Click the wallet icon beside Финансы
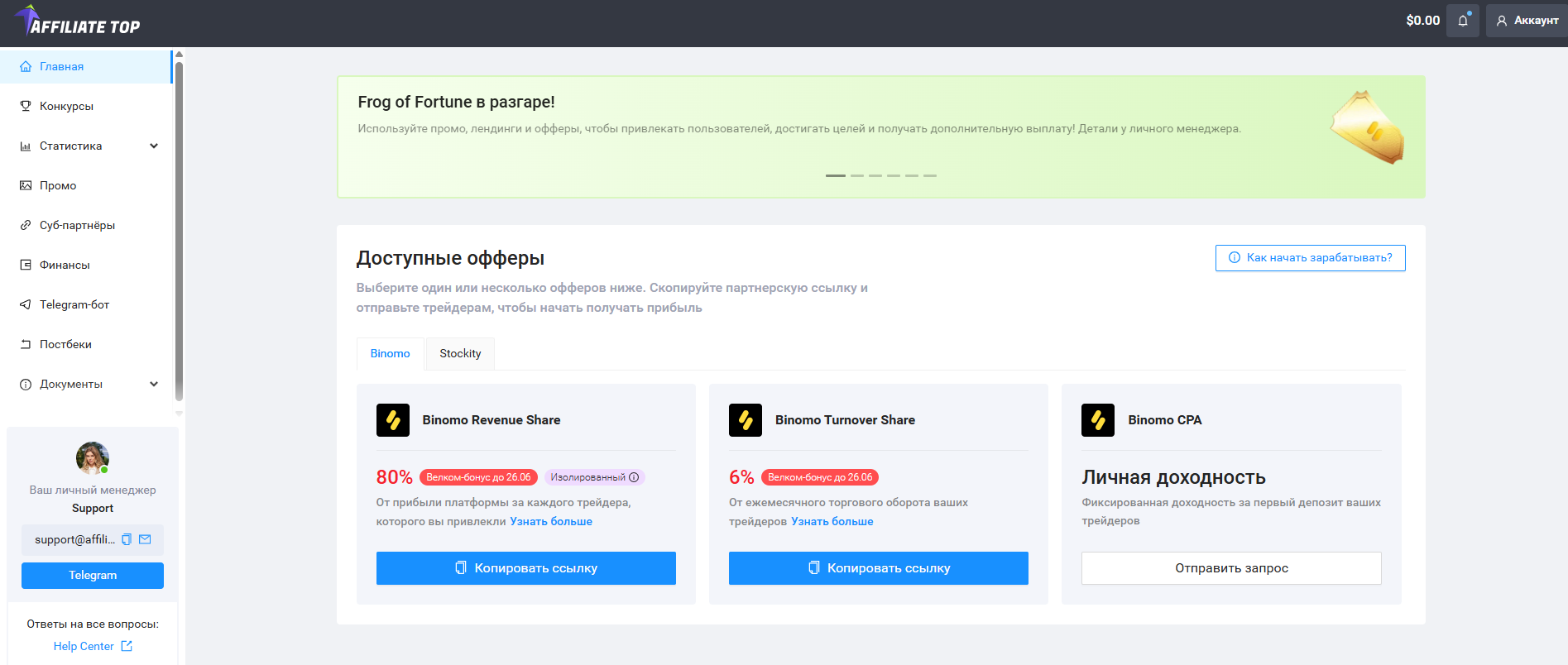Screen dimensions: 1568x665 pyautogui.click(x=26, y=265)
